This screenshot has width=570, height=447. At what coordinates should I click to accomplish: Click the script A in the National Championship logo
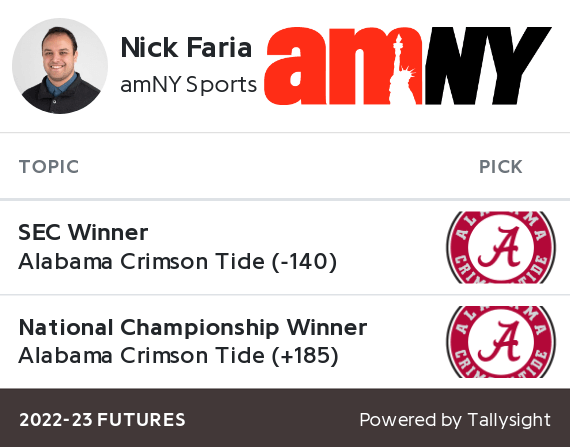(501, 342)
